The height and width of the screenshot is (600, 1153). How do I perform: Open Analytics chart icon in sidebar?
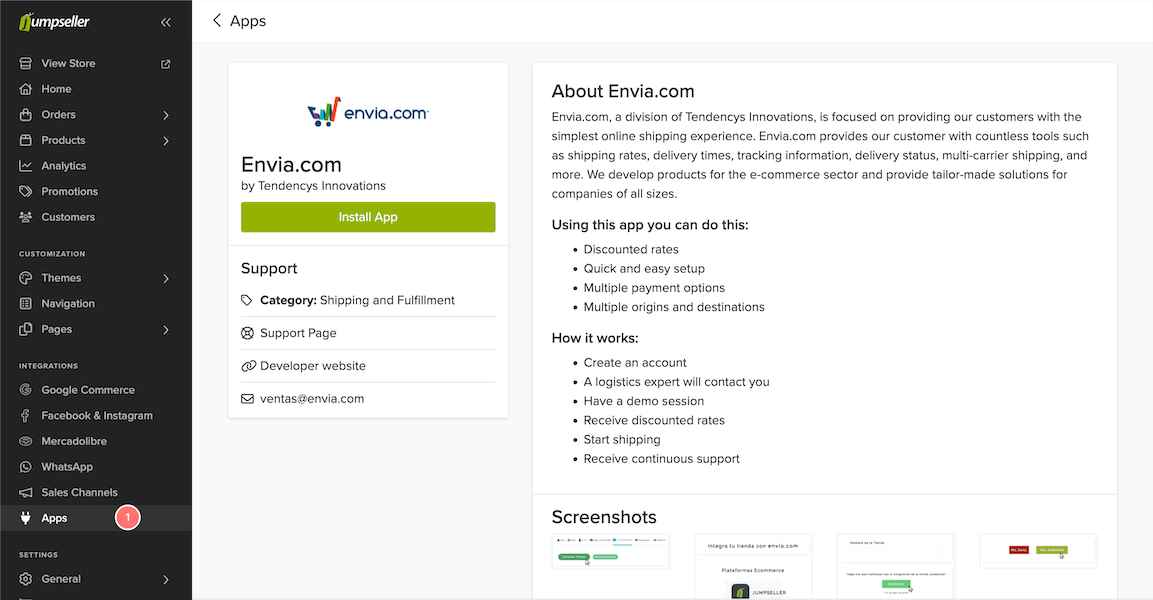coord(26,166)
